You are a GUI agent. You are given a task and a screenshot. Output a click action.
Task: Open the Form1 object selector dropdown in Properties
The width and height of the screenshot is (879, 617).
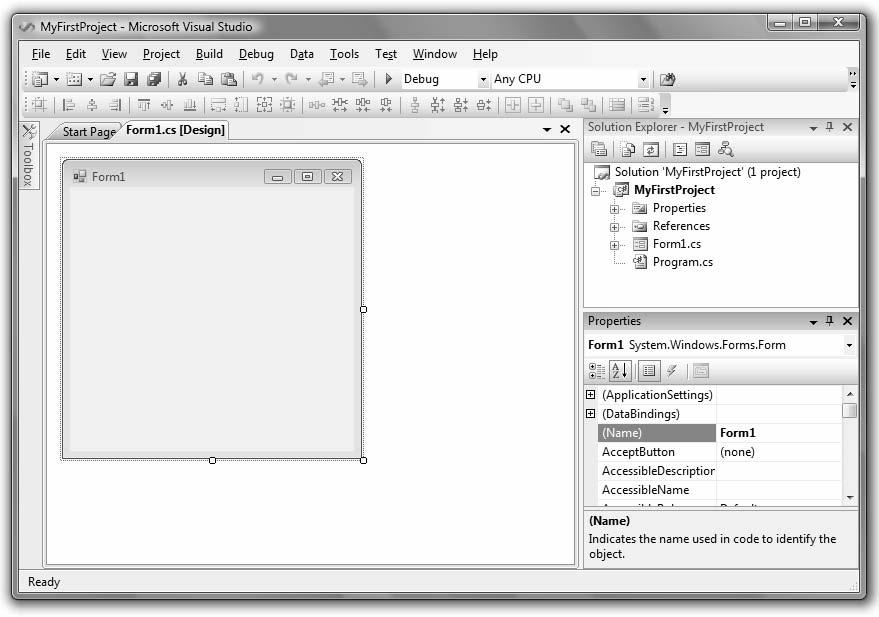click(x=849, y=345)
